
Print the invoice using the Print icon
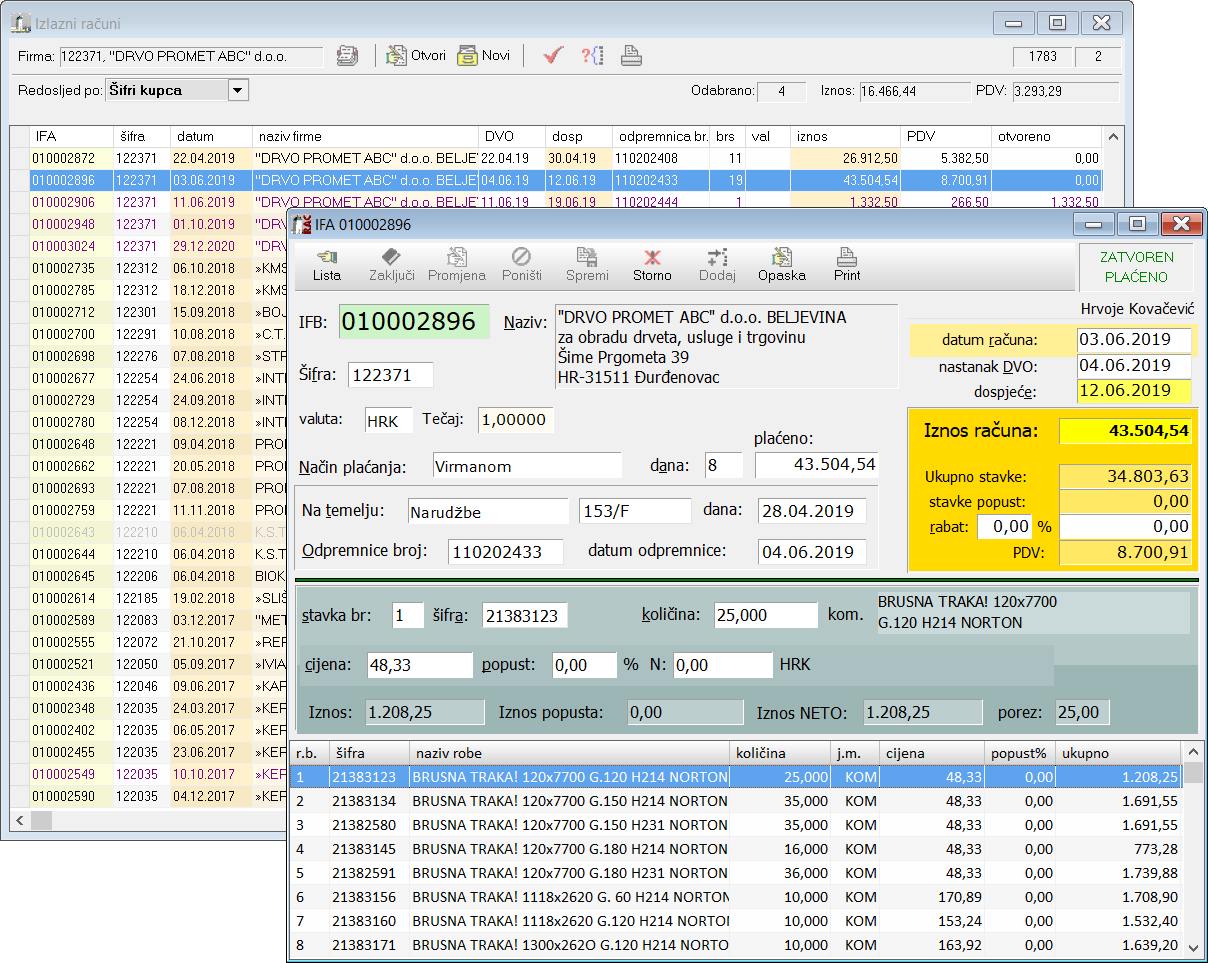coord(846,265)
